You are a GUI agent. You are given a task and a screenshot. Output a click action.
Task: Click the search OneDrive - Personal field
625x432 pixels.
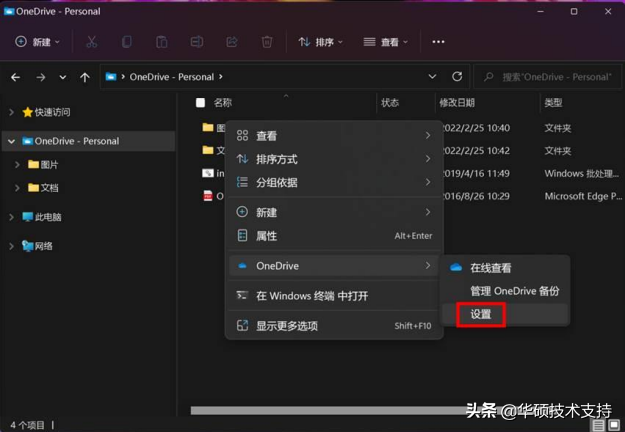(x=548, y=77)
